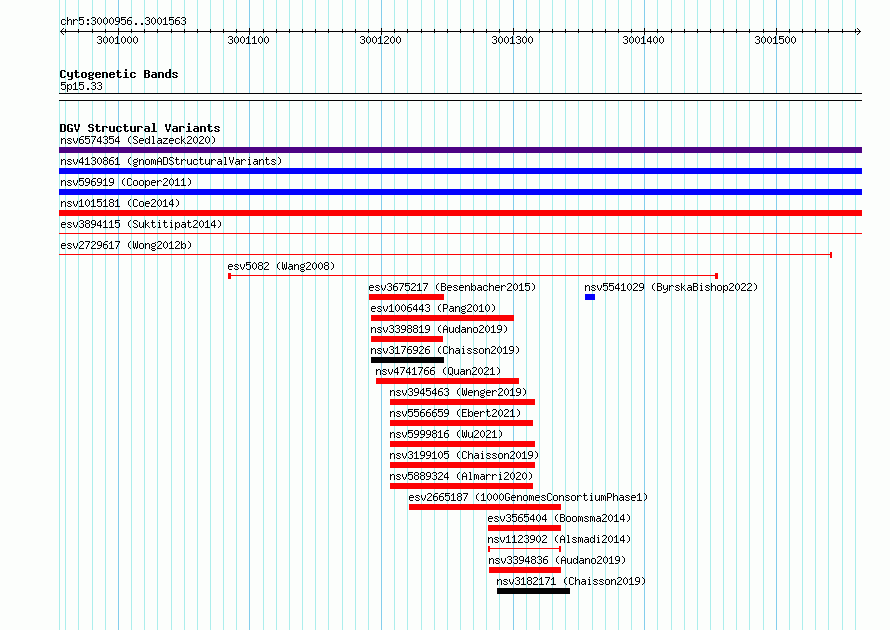Screen dimensions: 890x630
Task: Click the red nsv3199105 variant bar
Action: point(462,465)
